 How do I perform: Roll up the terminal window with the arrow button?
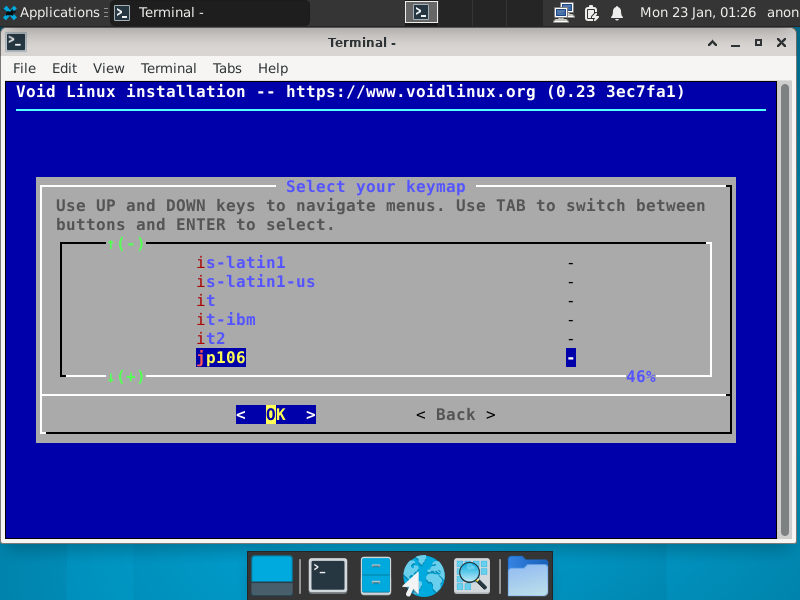(x=712, y=43)
